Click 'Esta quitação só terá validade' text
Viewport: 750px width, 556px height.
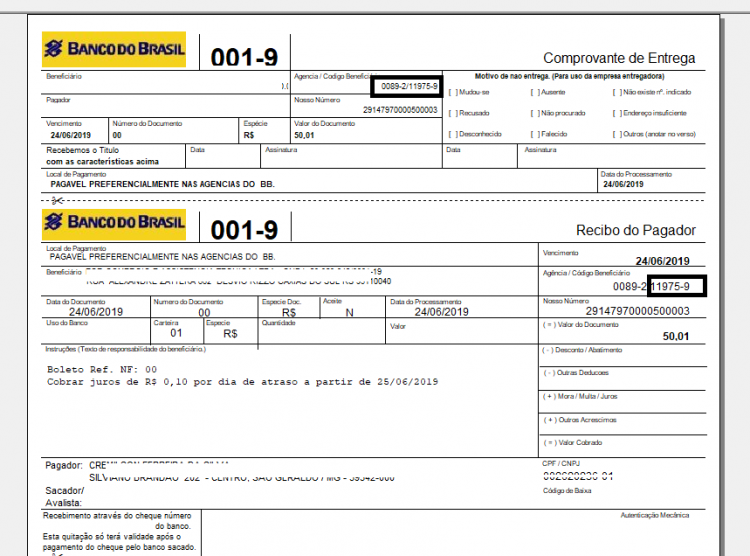click(112, 537)
